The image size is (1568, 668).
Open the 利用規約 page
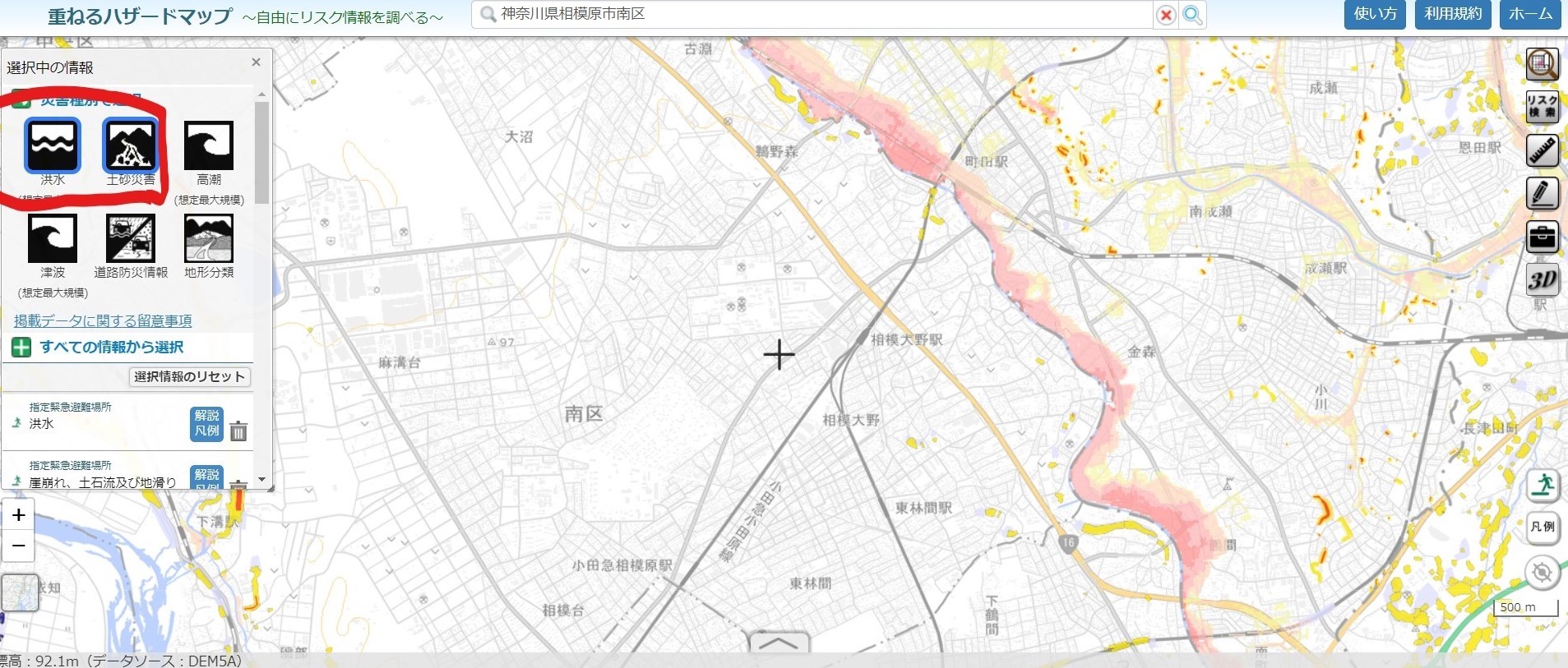point(1452,14)
